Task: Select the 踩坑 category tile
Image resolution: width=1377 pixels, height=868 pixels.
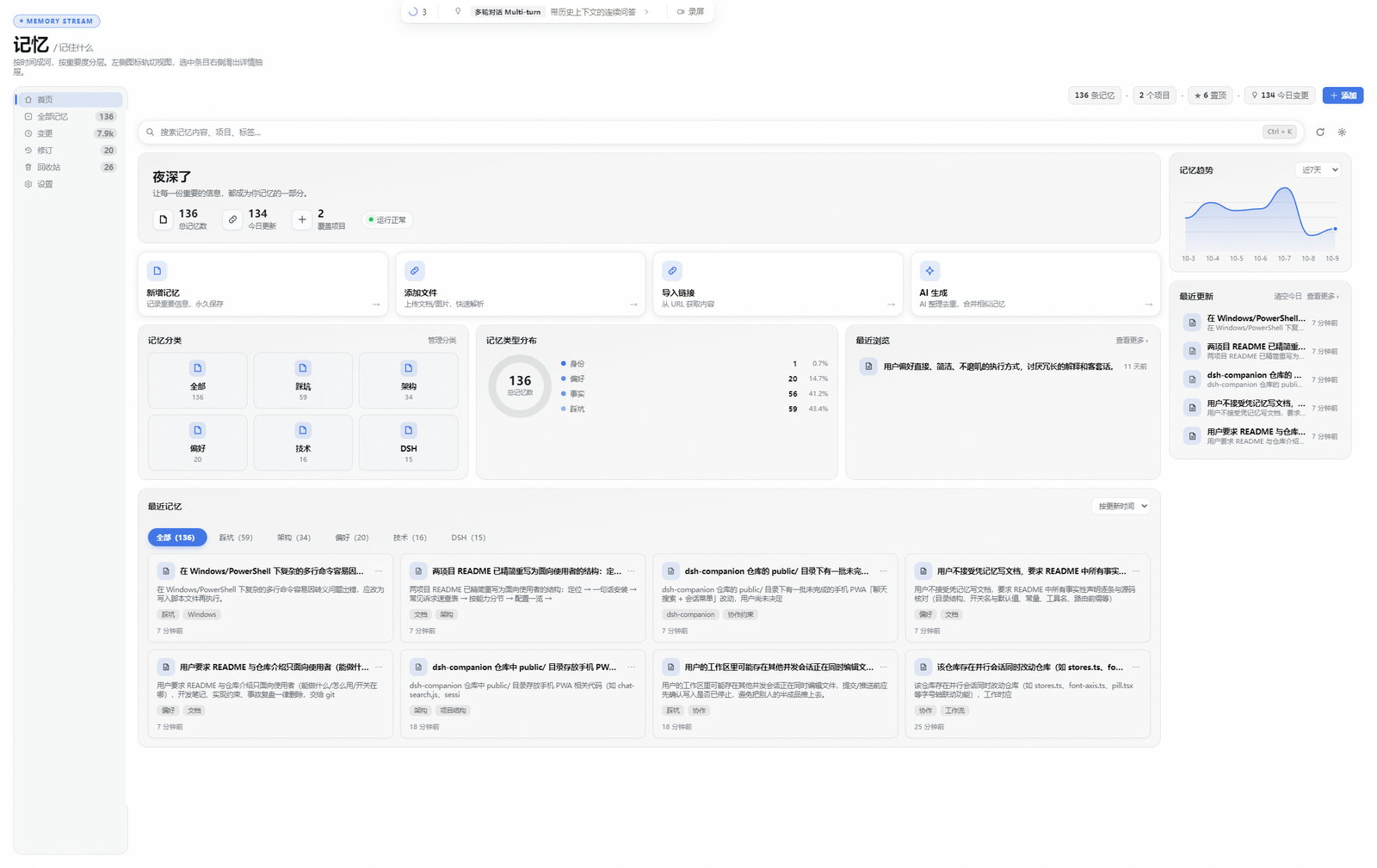Action: [303, 380]
